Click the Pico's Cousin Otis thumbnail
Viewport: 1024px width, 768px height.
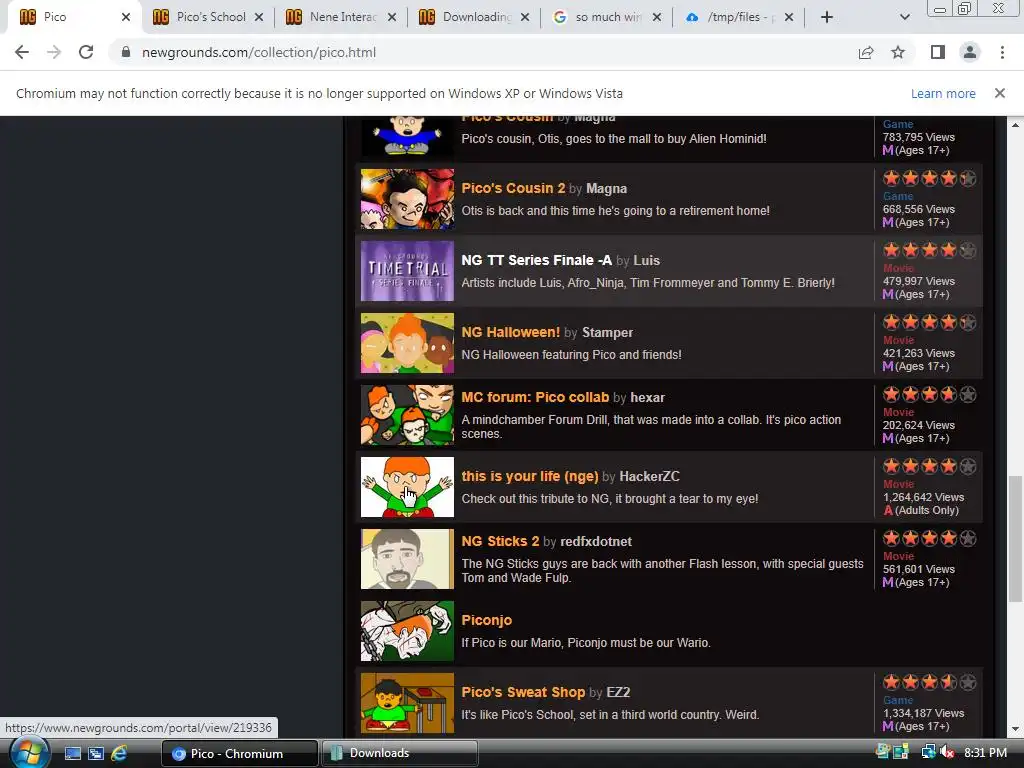coord(407,136)
